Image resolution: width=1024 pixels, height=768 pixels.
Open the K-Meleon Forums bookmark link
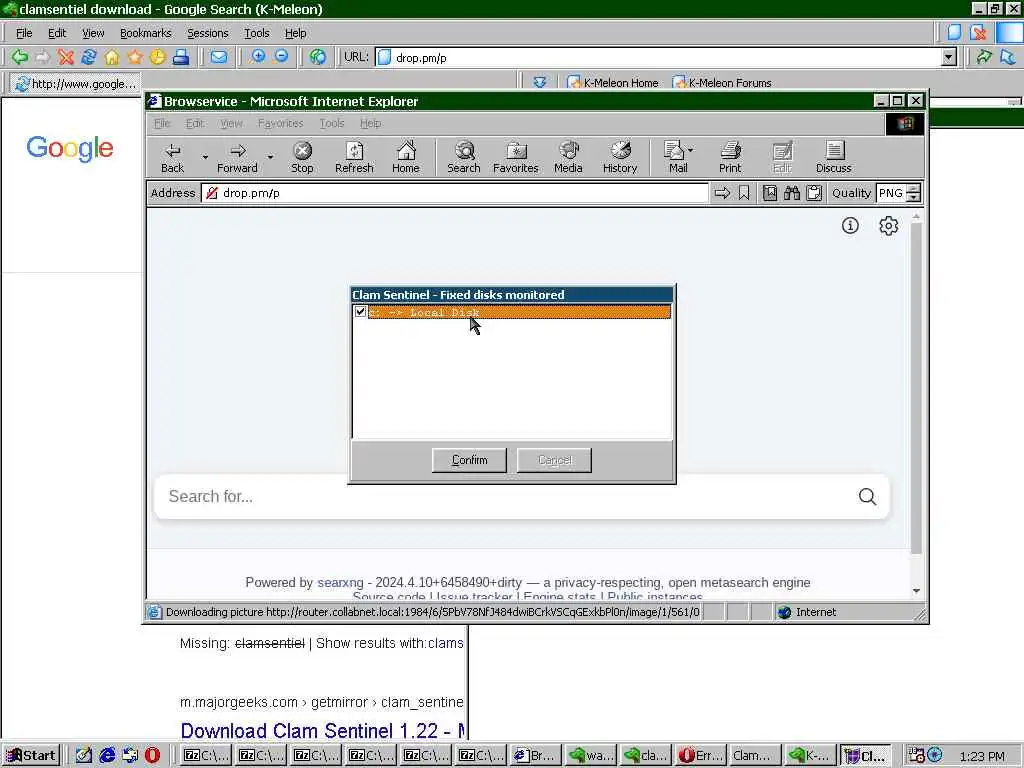[x=722, y=83]
